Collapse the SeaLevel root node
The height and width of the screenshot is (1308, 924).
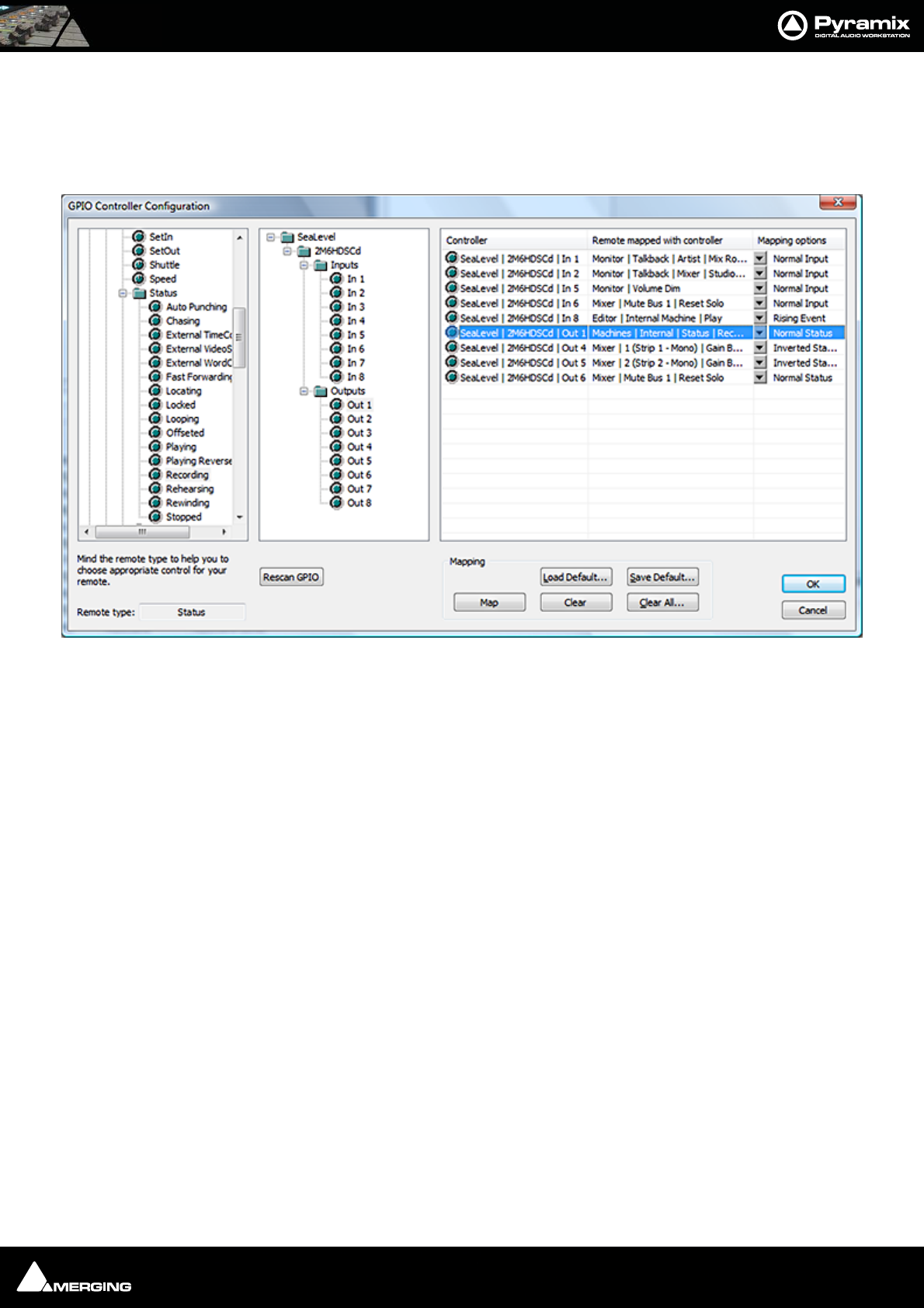[x=271, y=237]
